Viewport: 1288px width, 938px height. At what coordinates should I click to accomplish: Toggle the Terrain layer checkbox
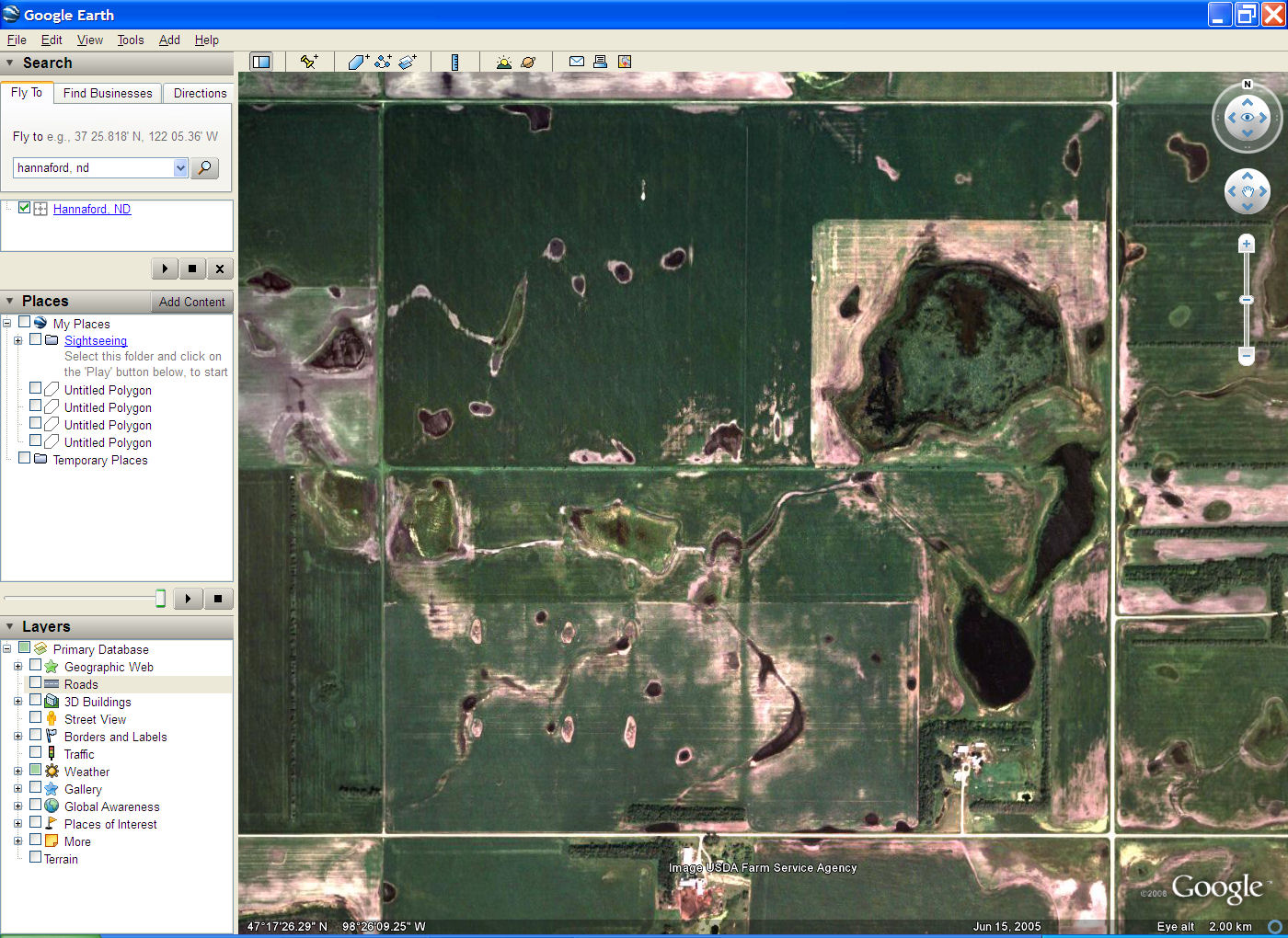click(36, 857)
